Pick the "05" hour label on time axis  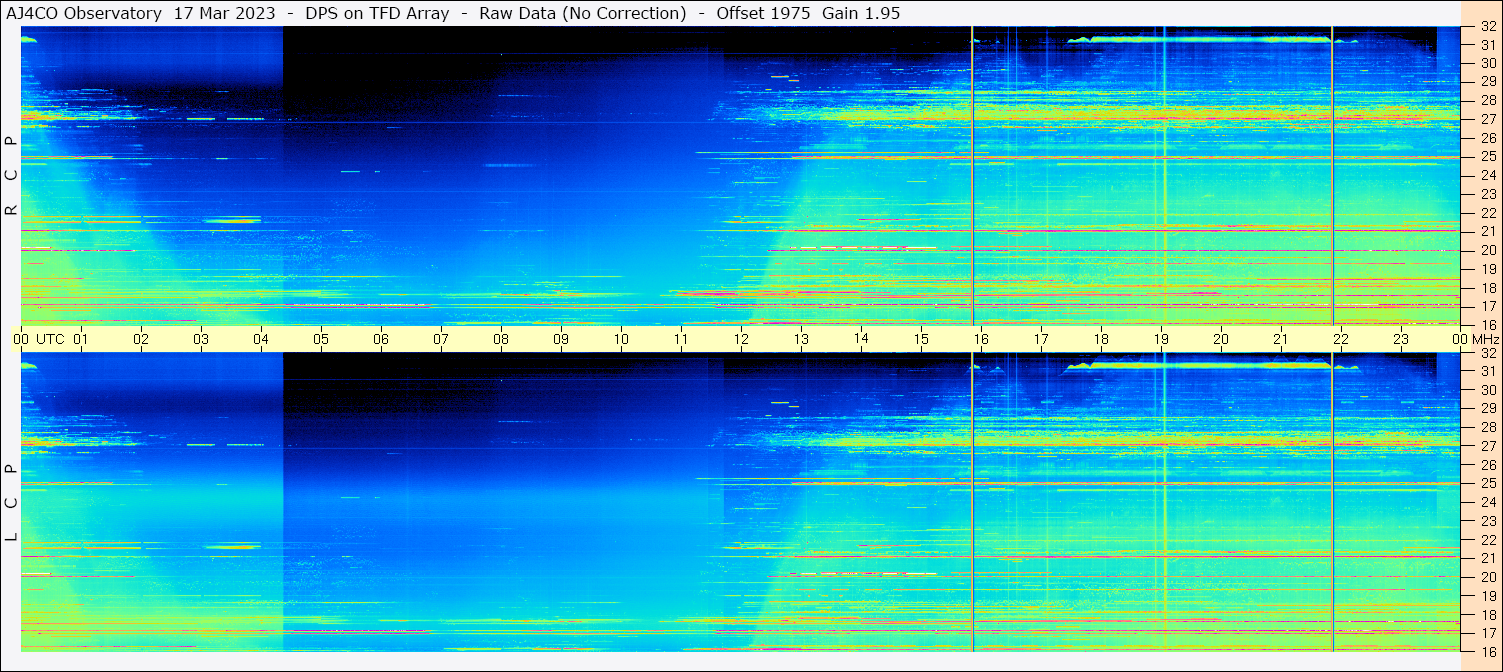(x=321, y=339)
